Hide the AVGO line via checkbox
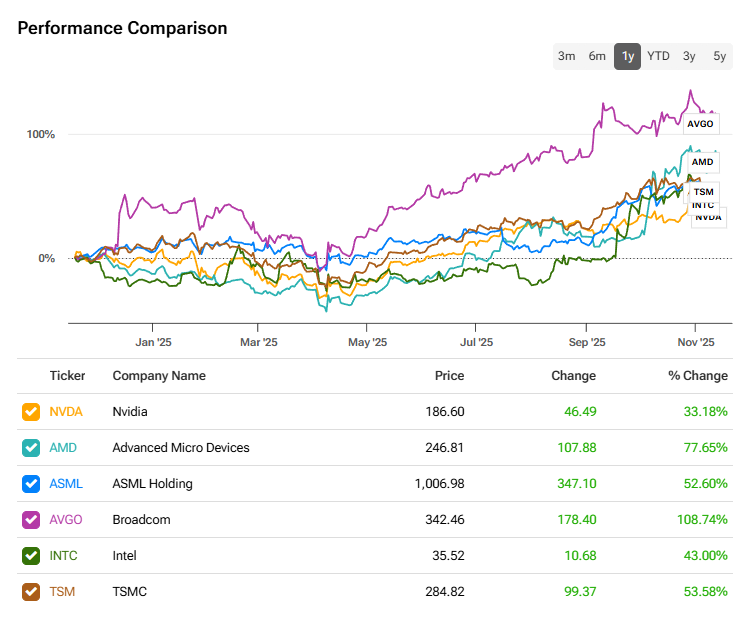Image resolution: width=751 pixels, height=621 pixels. point(31,520)
